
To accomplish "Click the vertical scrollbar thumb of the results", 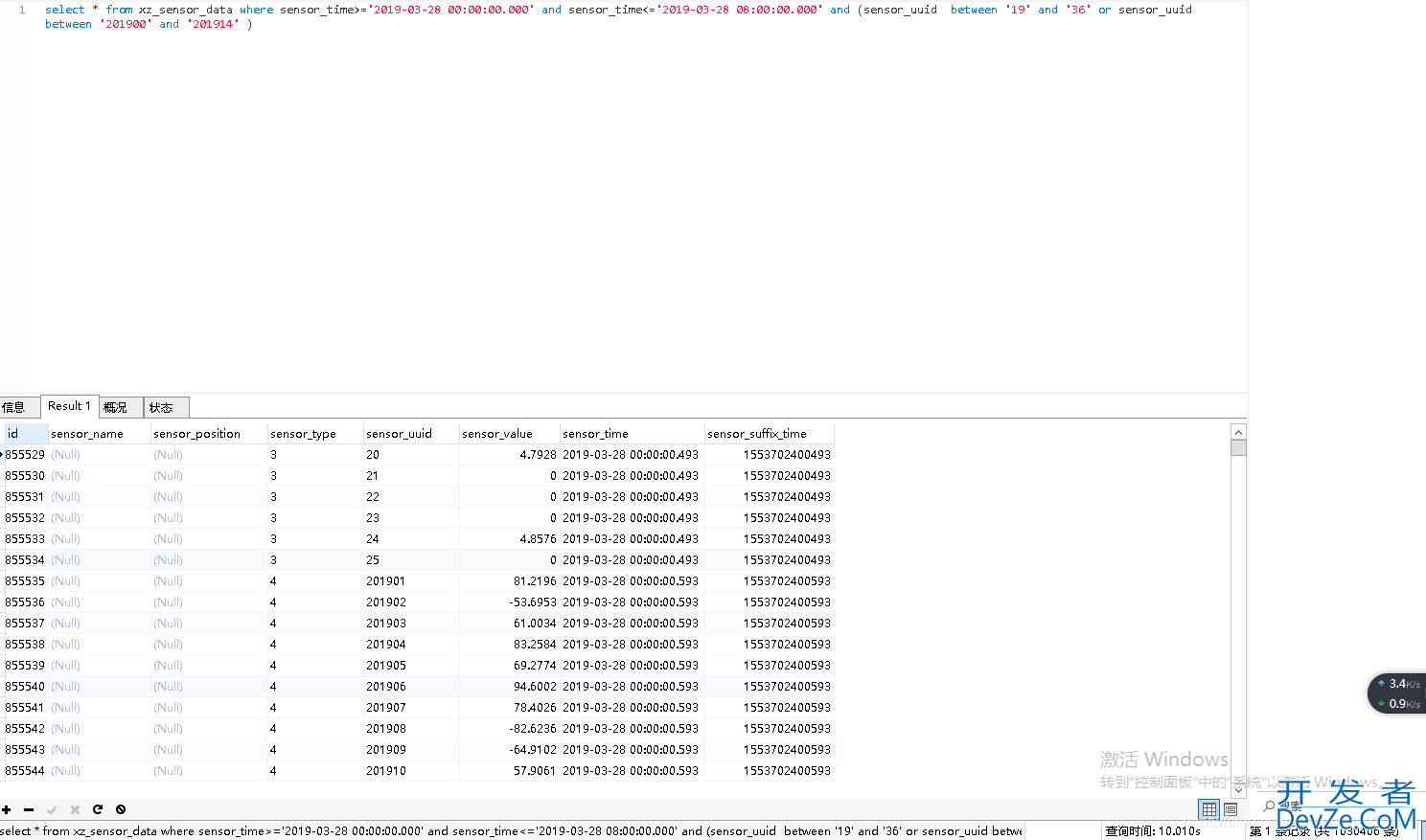I will click(x=1238, y=447).
